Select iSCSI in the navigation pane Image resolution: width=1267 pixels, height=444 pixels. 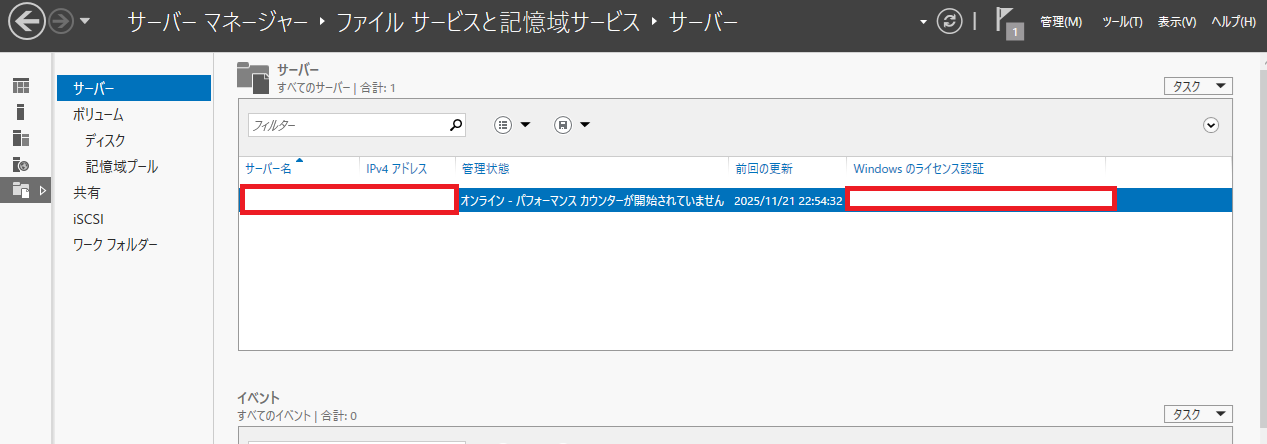(89, 219)
